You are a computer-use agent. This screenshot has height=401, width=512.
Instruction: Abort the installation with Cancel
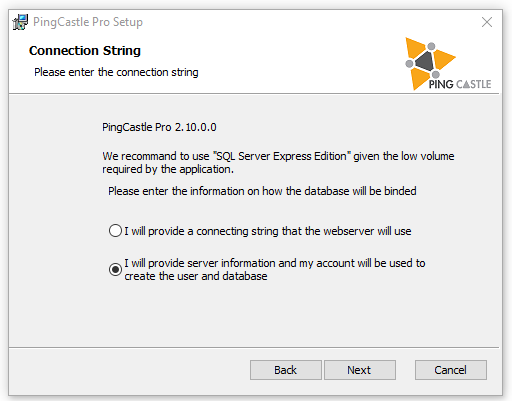pyautogui.click(x=451, y=370)
